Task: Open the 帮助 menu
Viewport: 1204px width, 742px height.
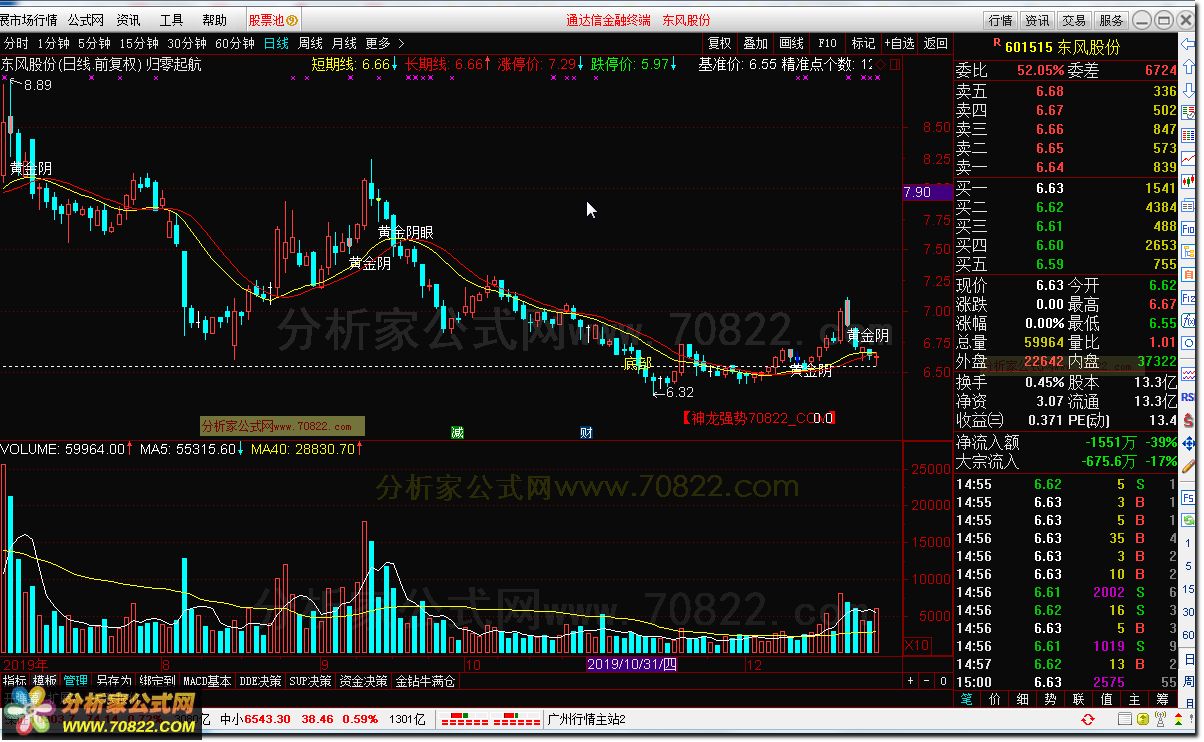Action: click(214, 20)
